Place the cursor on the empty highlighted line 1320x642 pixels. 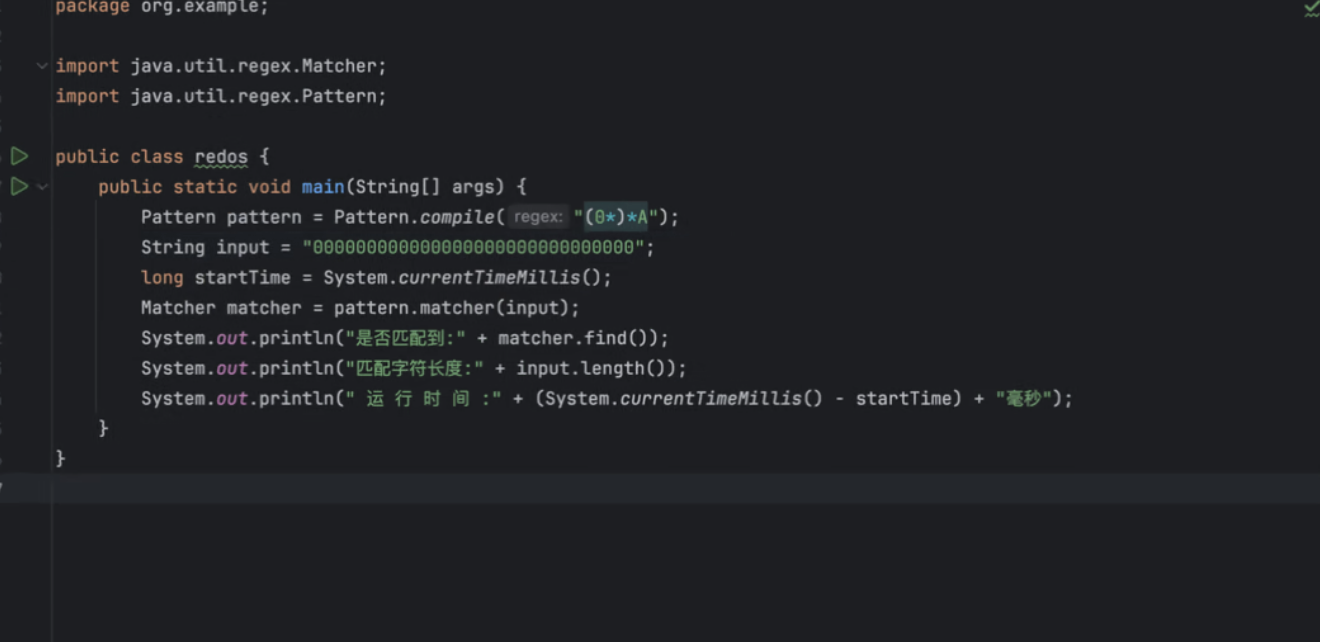coord(600,488)
